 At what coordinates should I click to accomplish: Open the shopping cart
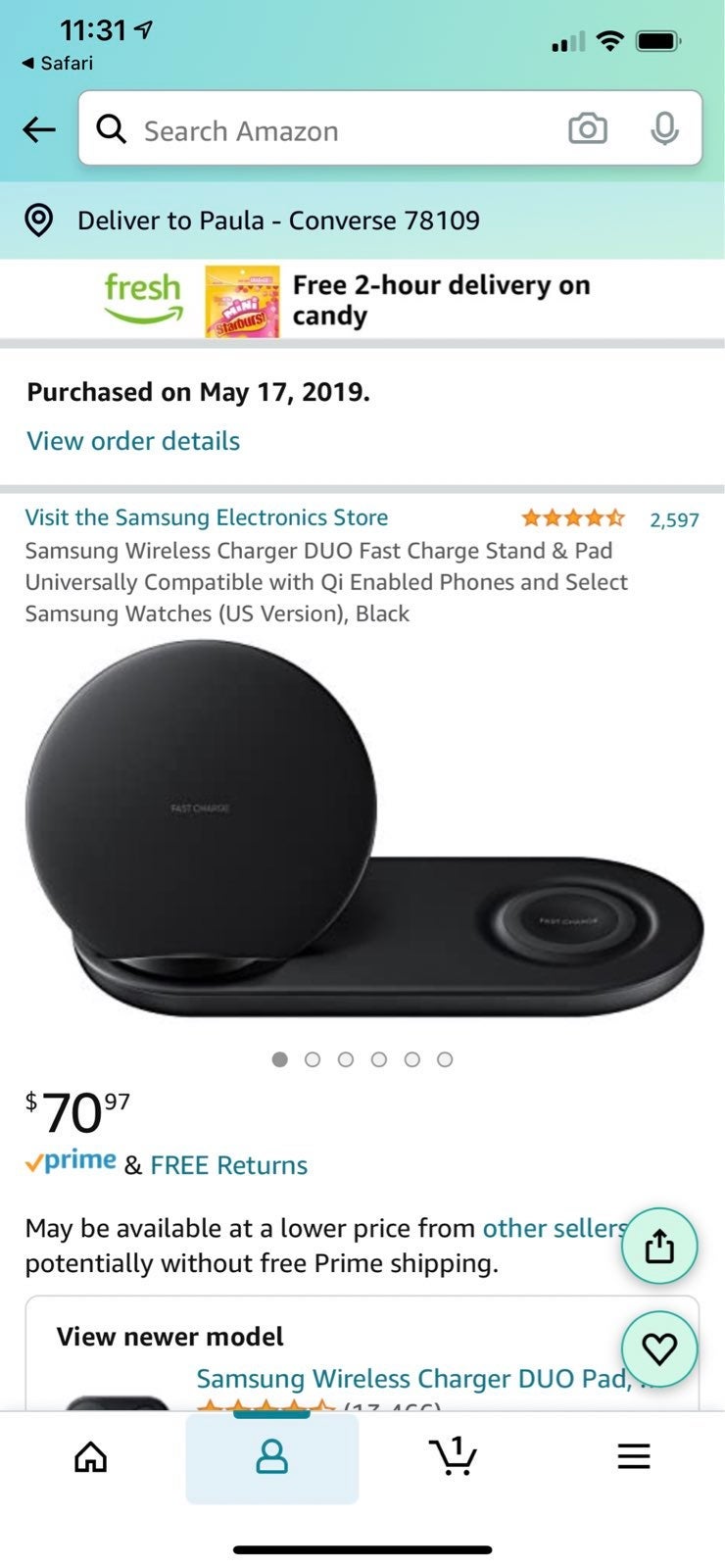[453, 1456]
